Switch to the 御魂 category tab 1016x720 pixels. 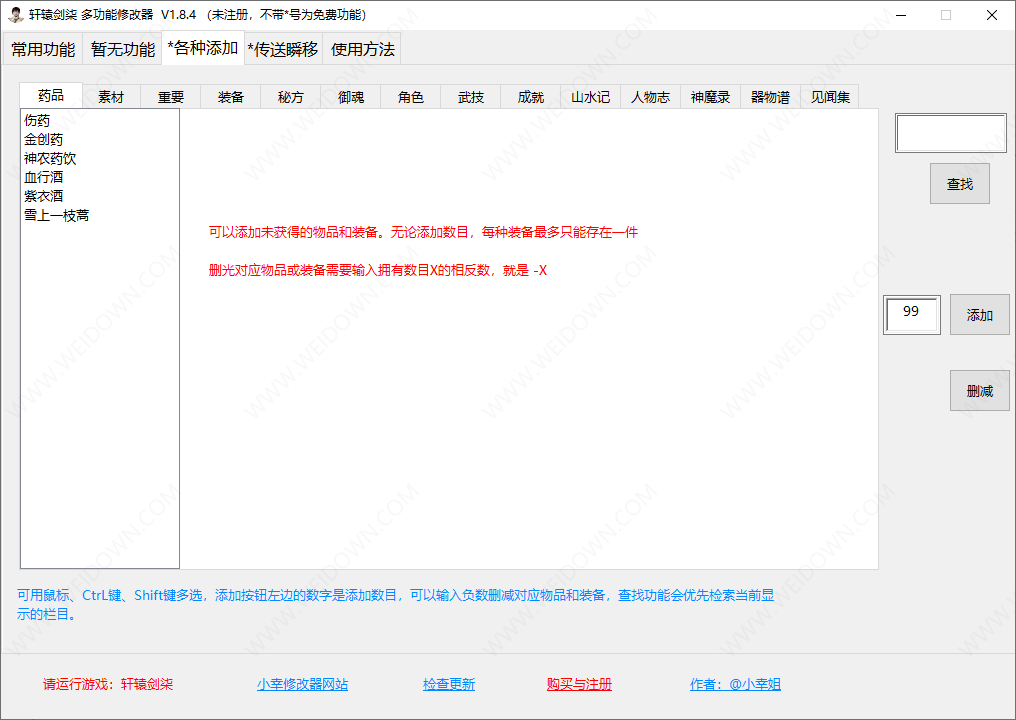[351, 97]
